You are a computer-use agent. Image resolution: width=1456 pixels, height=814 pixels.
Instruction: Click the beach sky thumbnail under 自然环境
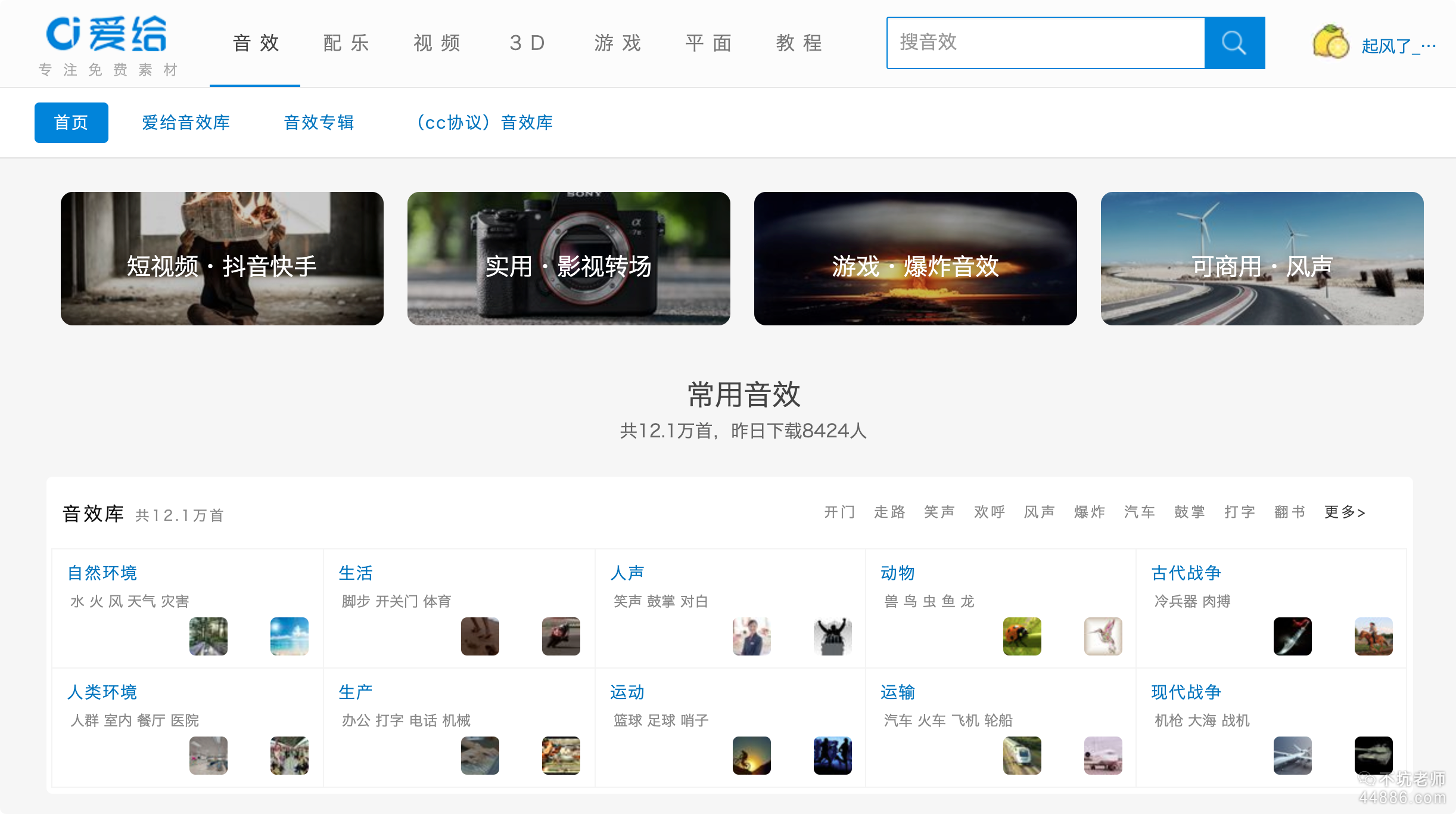289,636
